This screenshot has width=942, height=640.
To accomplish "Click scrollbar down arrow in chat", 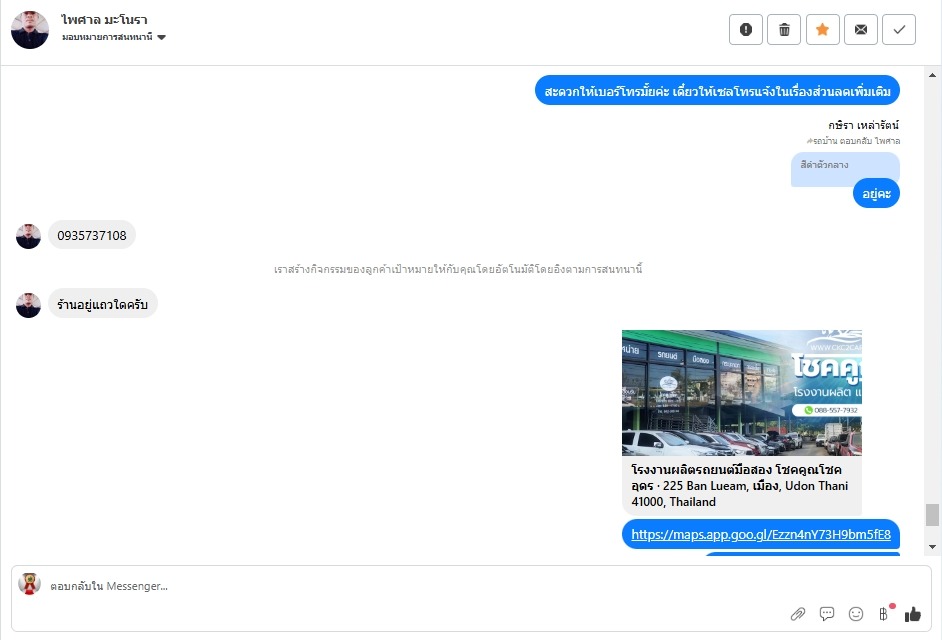I will pos(932,546).
